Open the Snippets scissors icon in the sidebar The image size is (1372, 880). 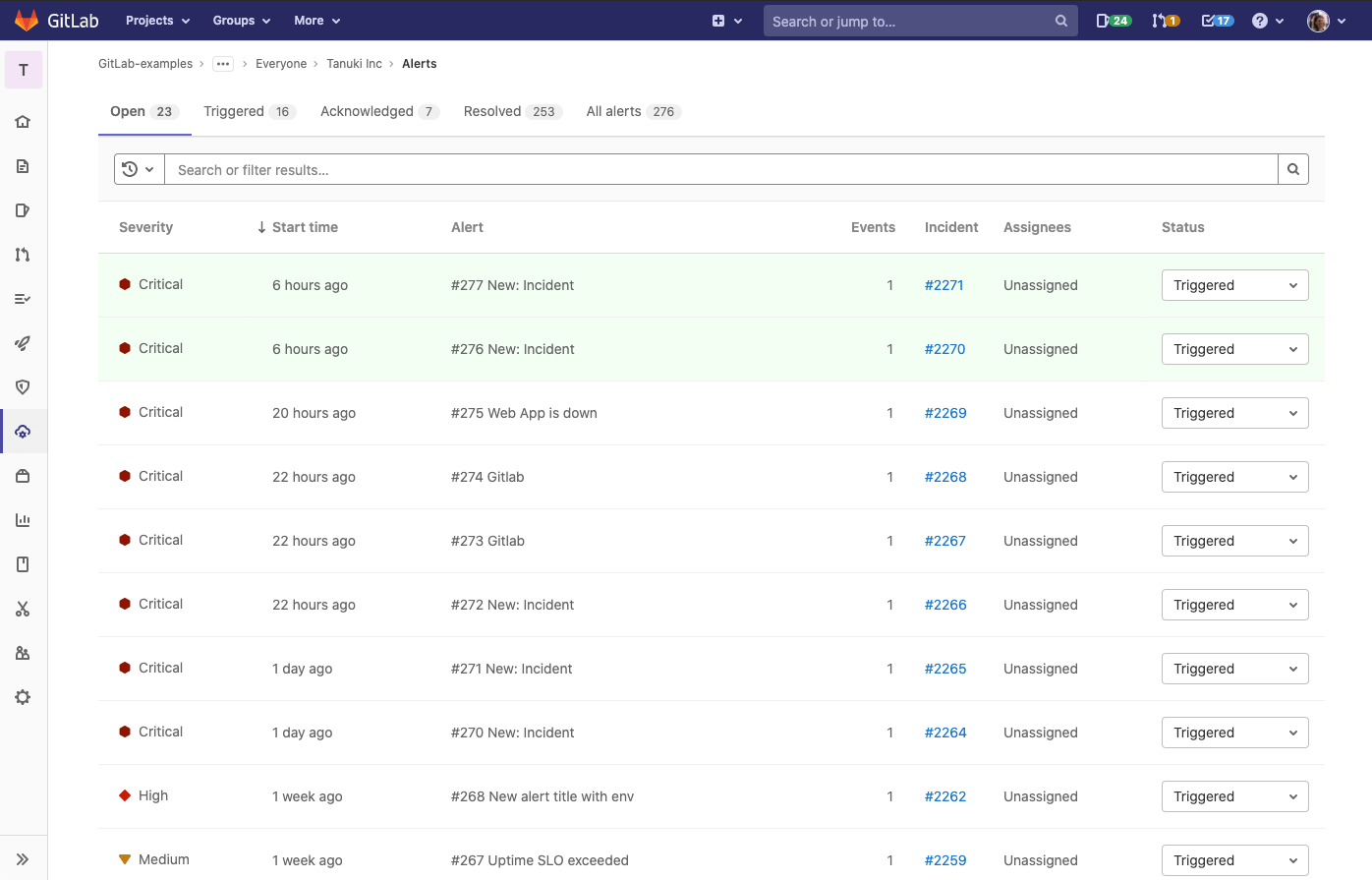coord(23,609)
